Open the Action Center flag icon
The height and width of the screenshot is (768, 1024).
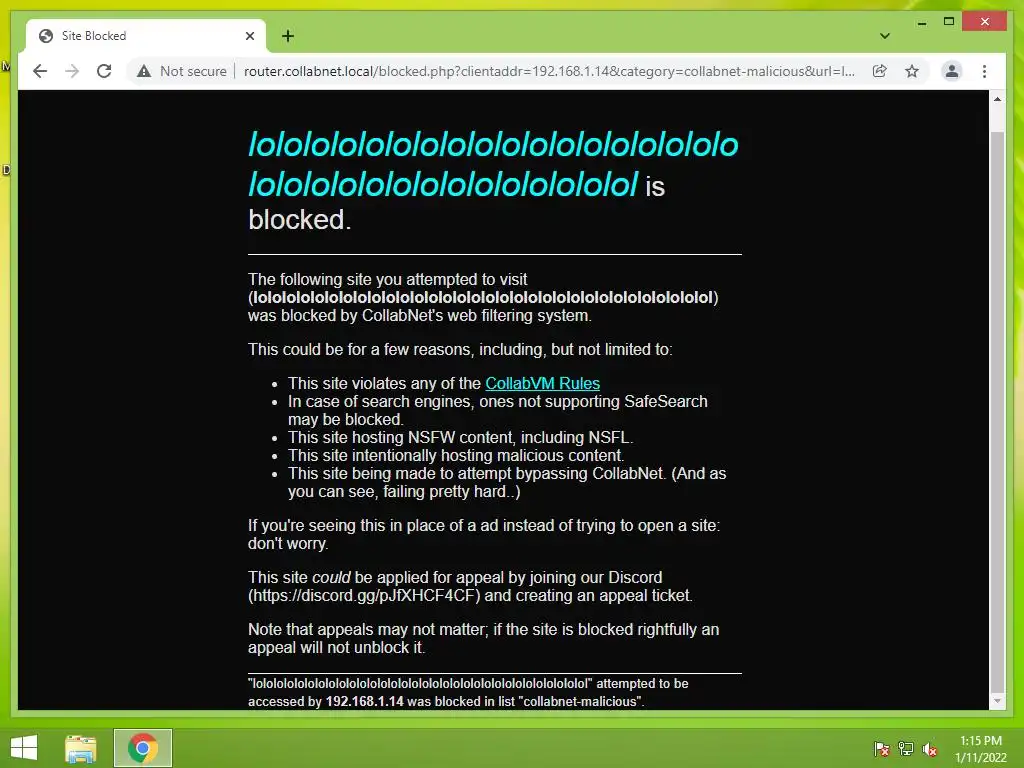[882, 748]
